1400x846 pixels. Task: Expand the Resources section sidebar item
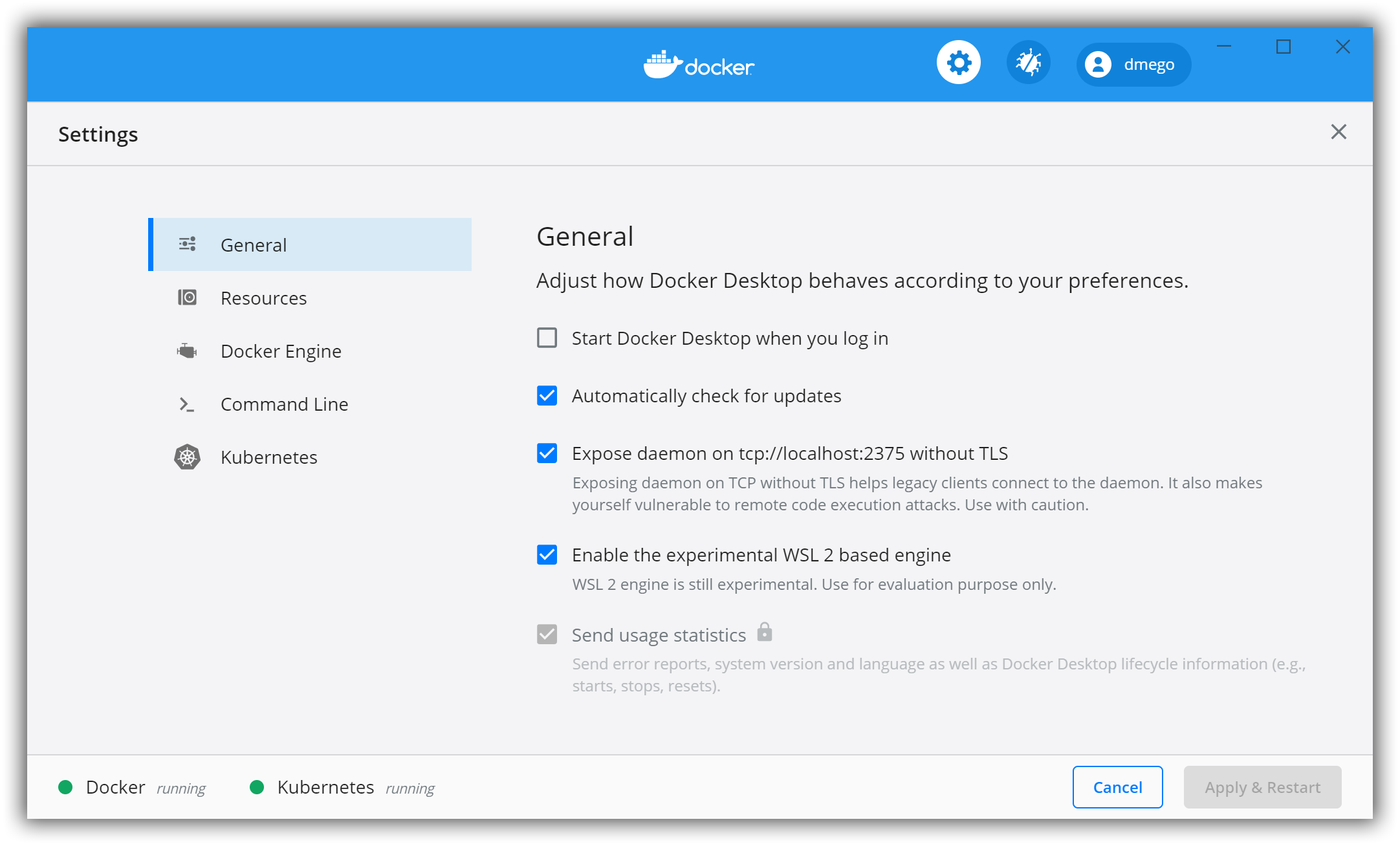pyautogui.click(x=264, y=297)
